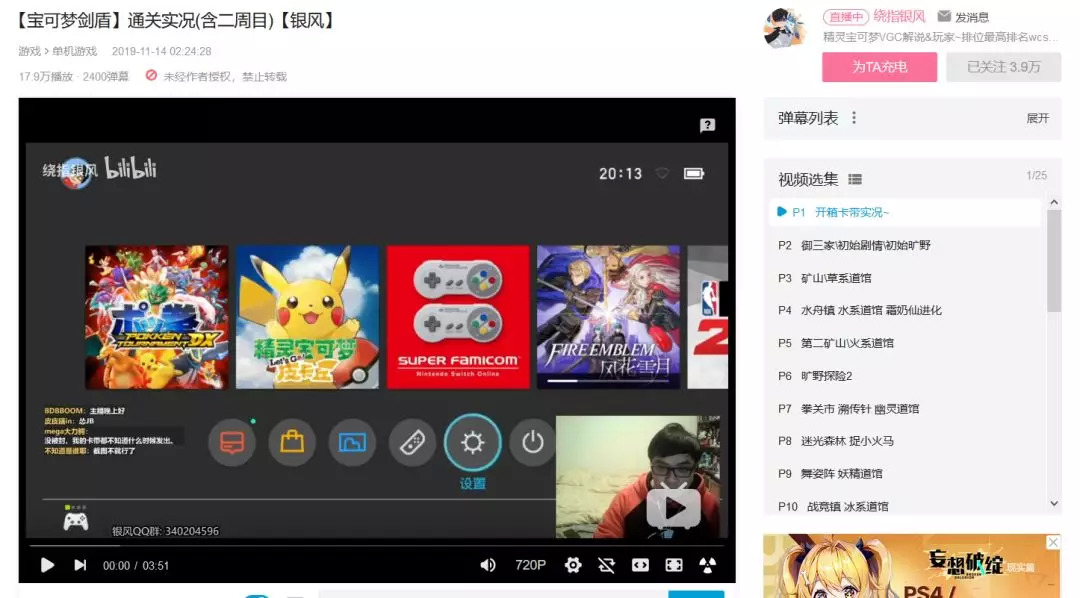
Task: Click the 为TA充电 button
Action: 880,67
